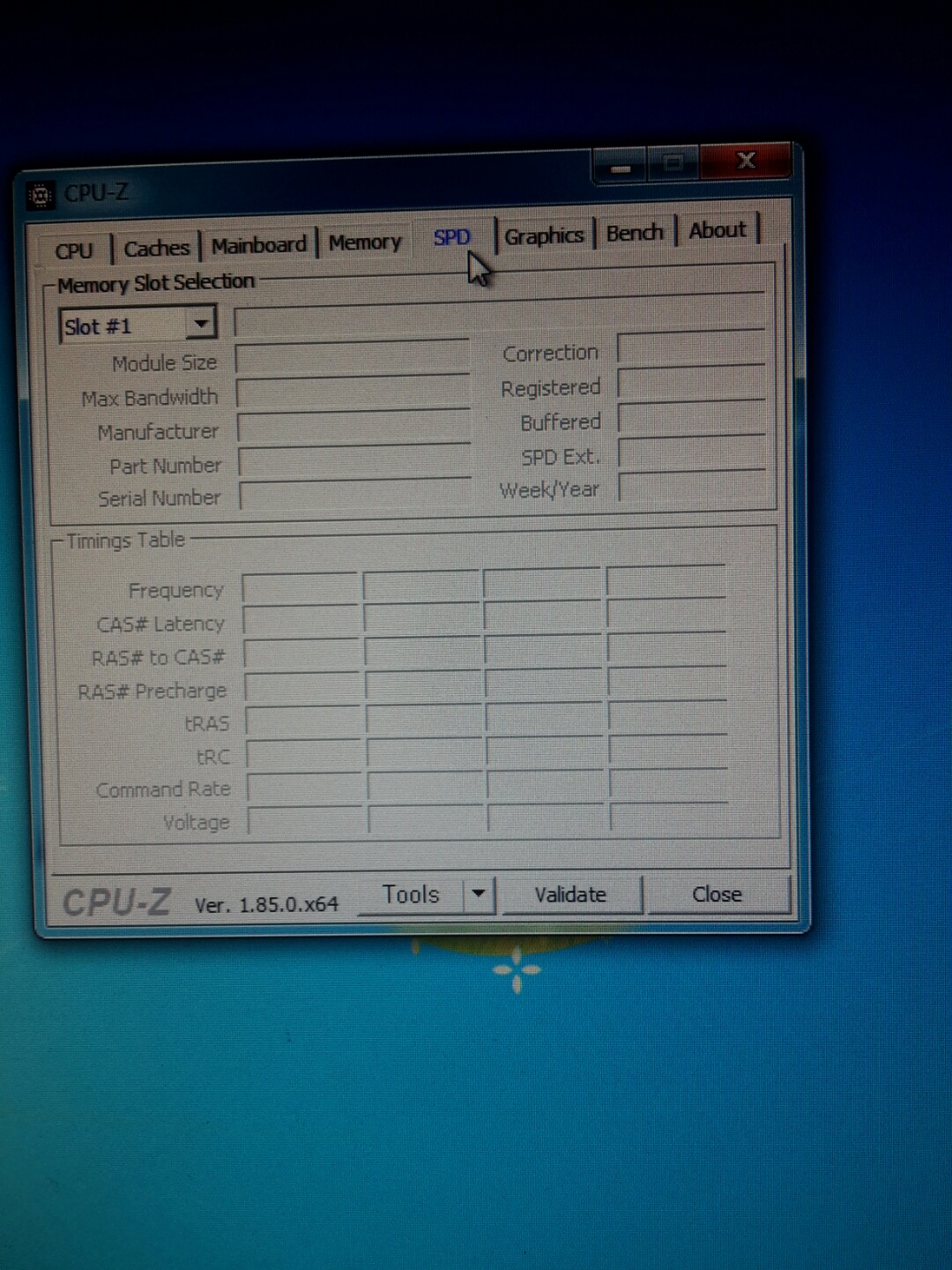Click the 'Command Rate' label
Viewport: 952px width, 1270px height.
pyautogui.click(x=163, y=789)
